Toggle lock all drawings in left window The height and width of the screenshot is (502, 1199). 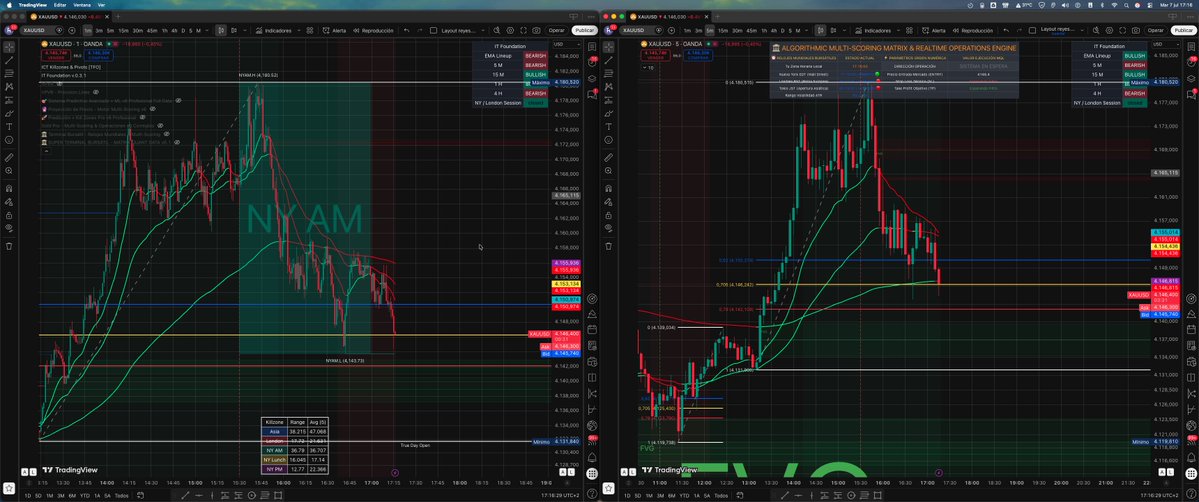pos(9,215)
